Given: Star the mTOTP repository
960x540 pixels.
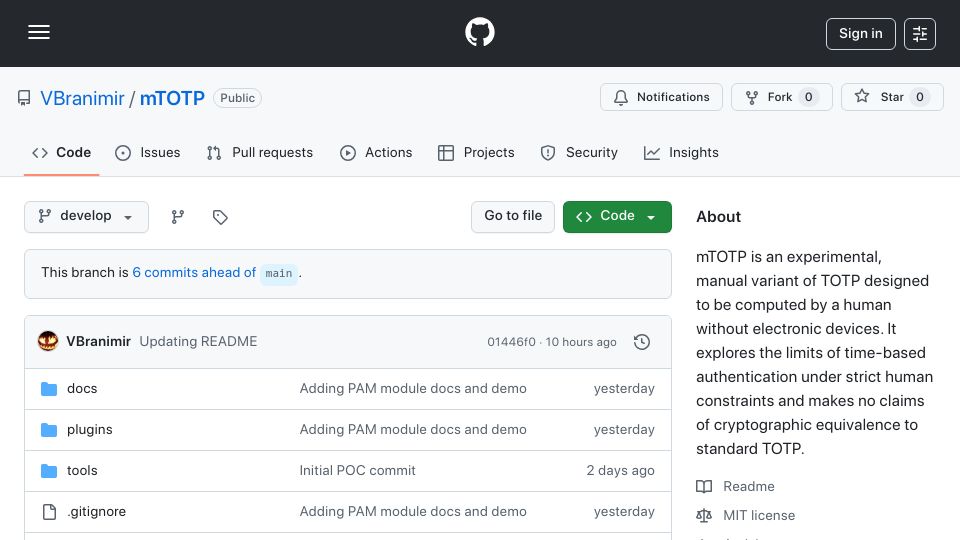Looking at the screenshot, I should [x=892, y=97].
